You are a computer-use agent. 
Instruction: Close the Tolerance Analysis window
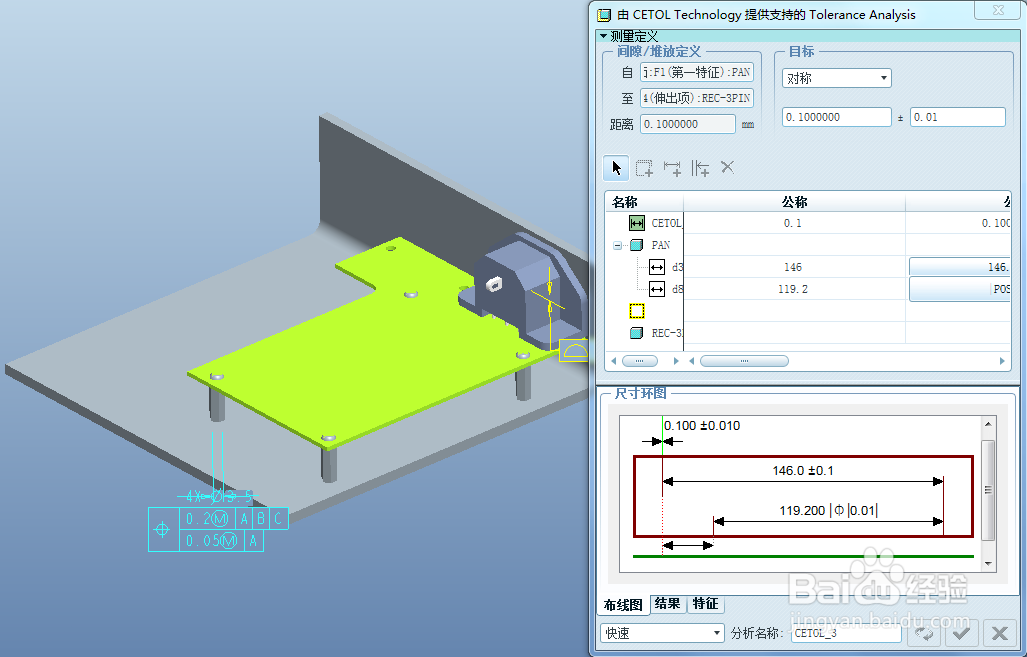998,10
